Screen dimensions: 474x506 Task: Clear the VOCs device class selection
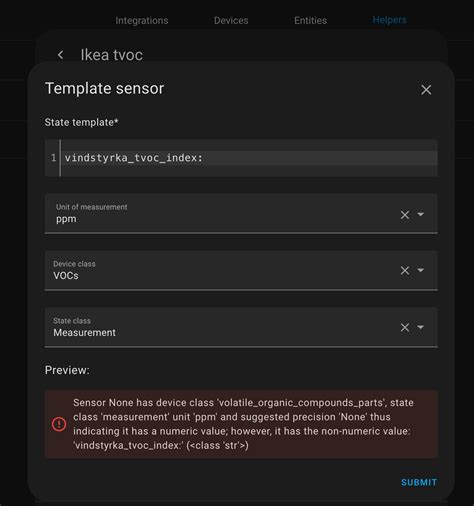click(x=405, y=270)
